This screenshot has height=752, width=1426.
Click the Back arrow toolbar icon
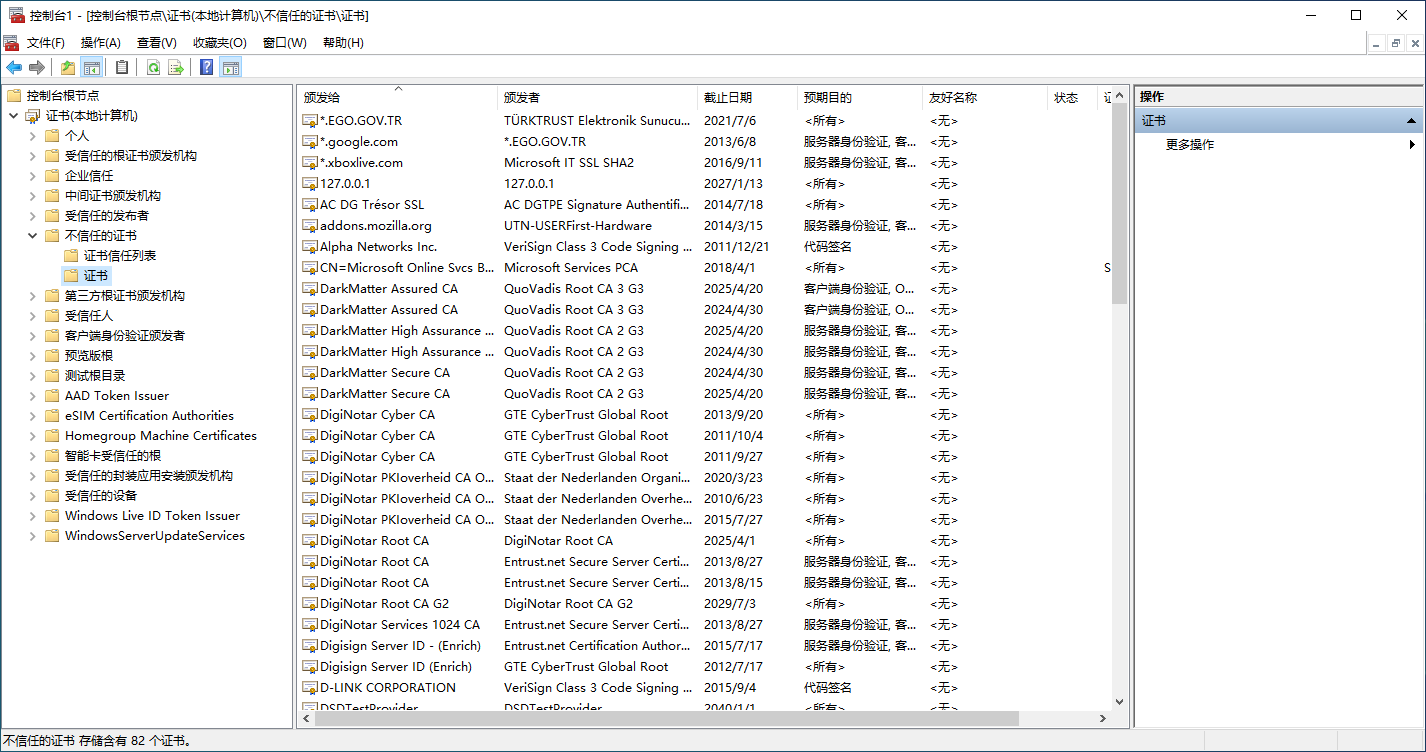(x=14, y=67)
